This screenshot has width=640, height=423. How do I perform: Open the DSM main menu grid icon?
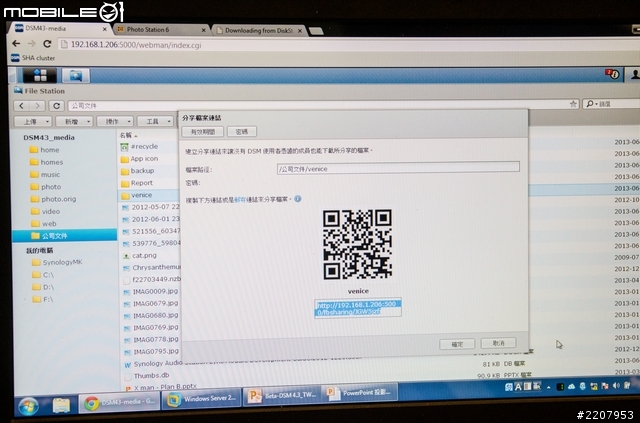click(40, 76)
